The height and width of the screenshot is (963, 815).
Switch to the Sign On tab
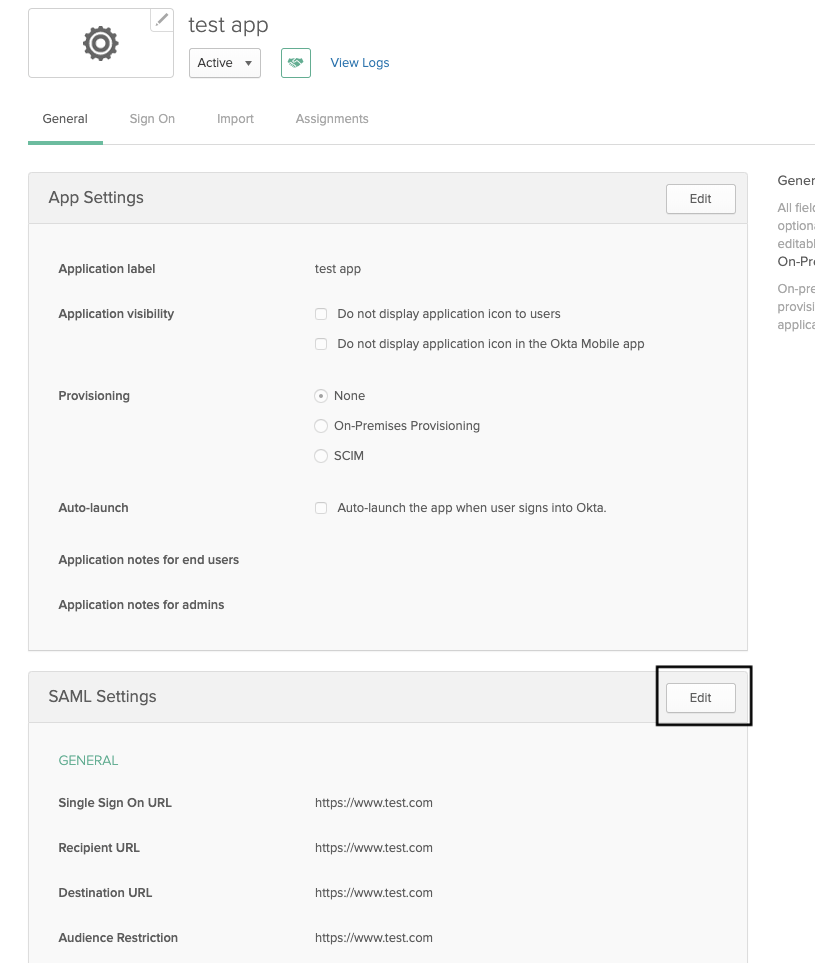pyautogui.click(x=152, y=119)
